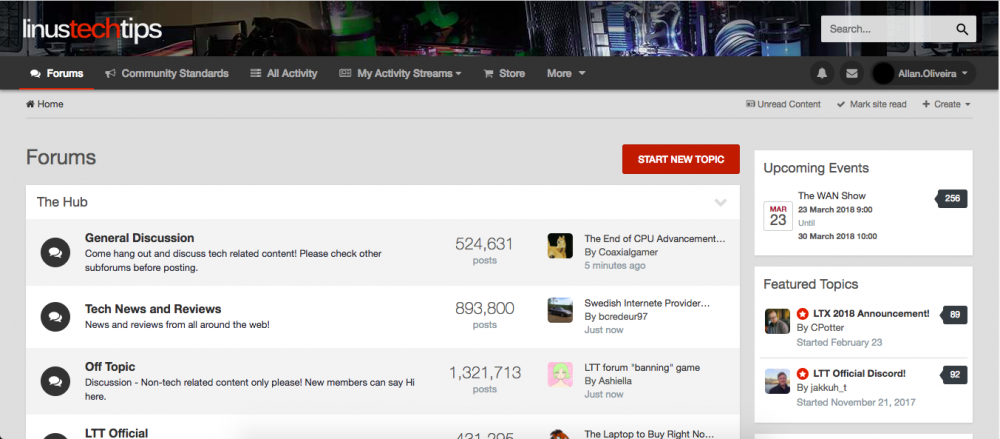This screenshot has height=439, width=1000.
Task: Open the notifications bell icon
Action: [x=822, y=73]
